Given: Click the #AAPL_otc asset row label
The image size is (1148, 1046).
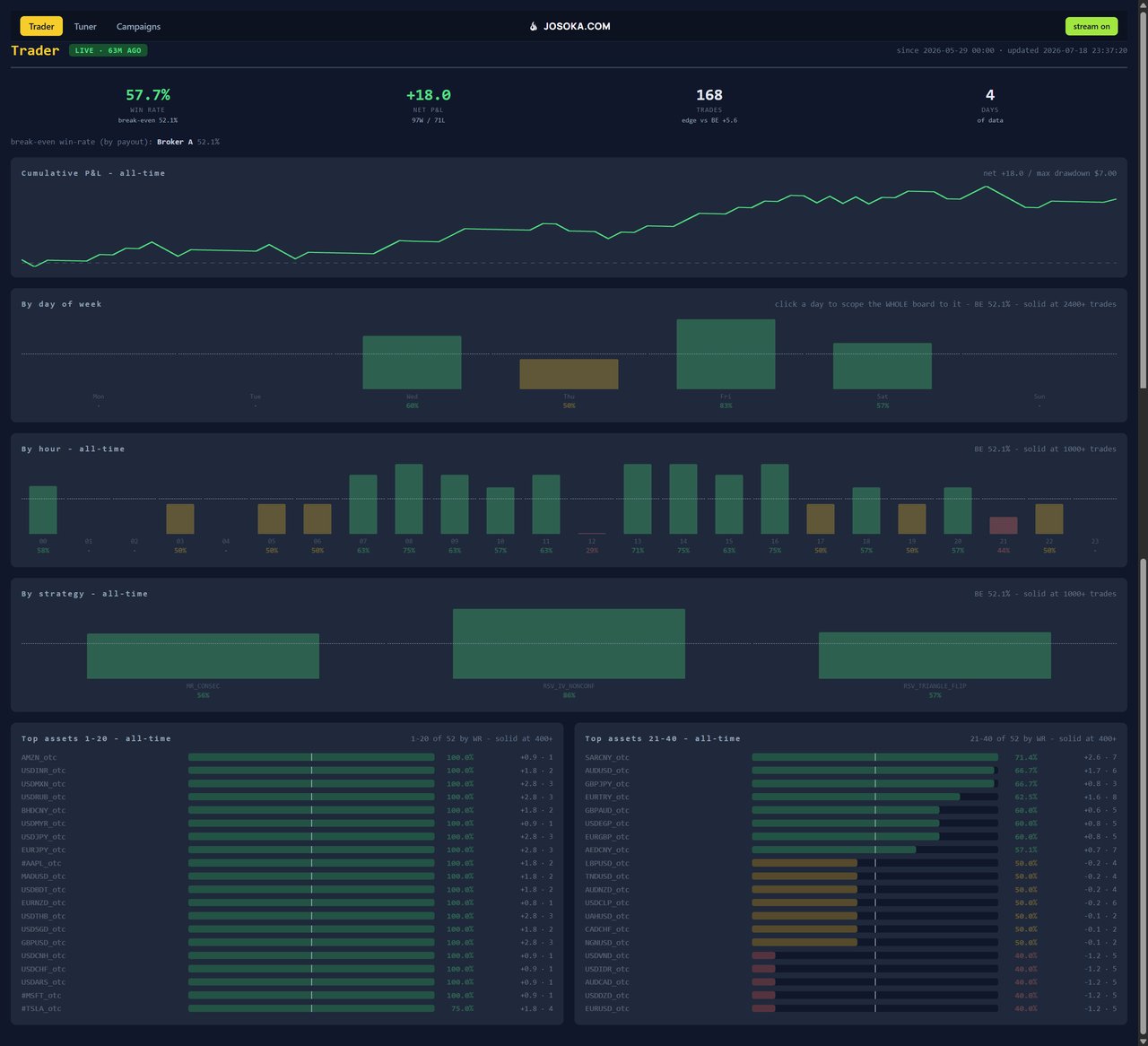Looking at the screenshot, I should click(x=41, y=863).
